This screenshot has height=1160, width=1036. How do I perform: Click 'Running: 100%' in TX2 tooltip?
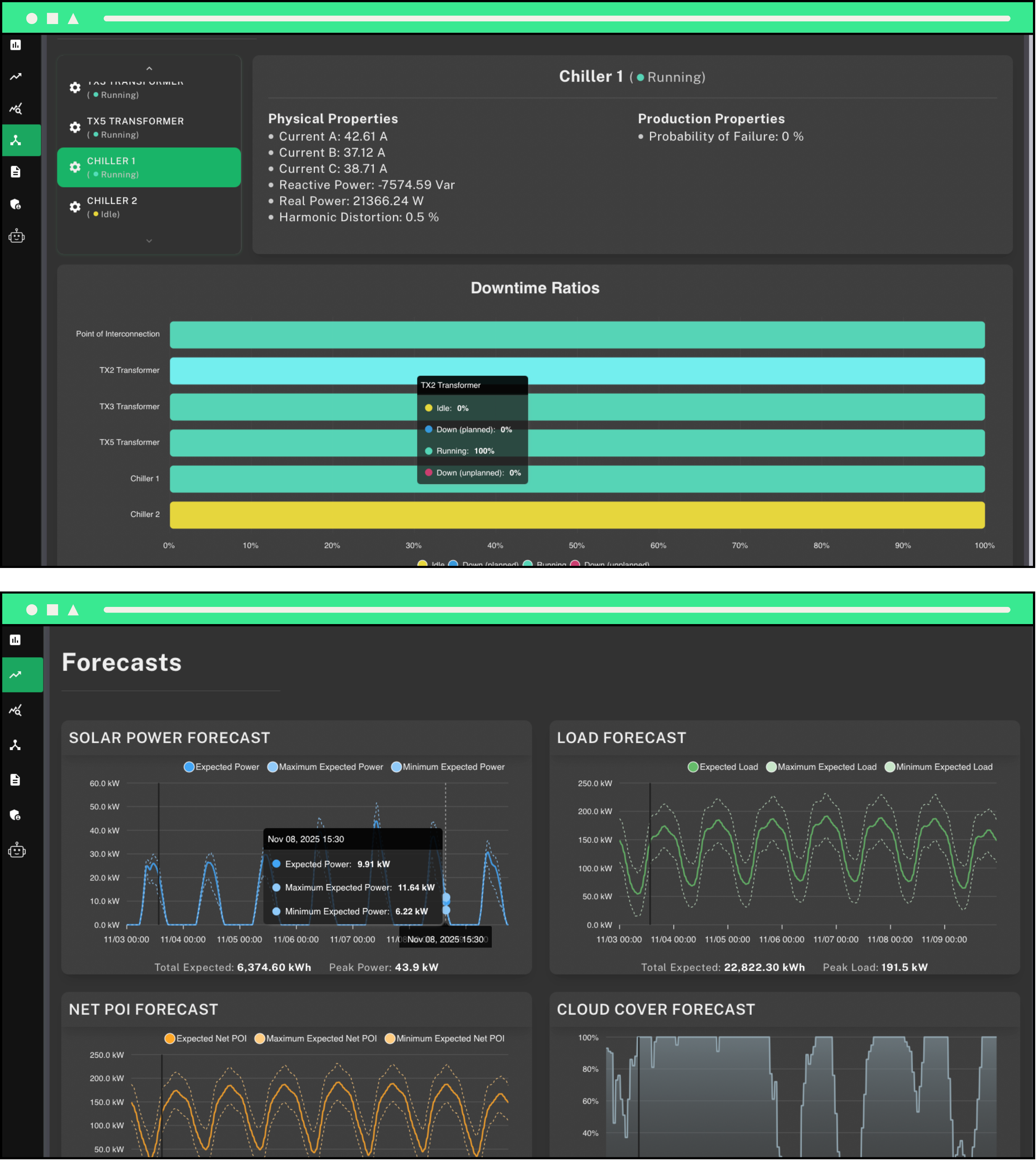[465, 451]
